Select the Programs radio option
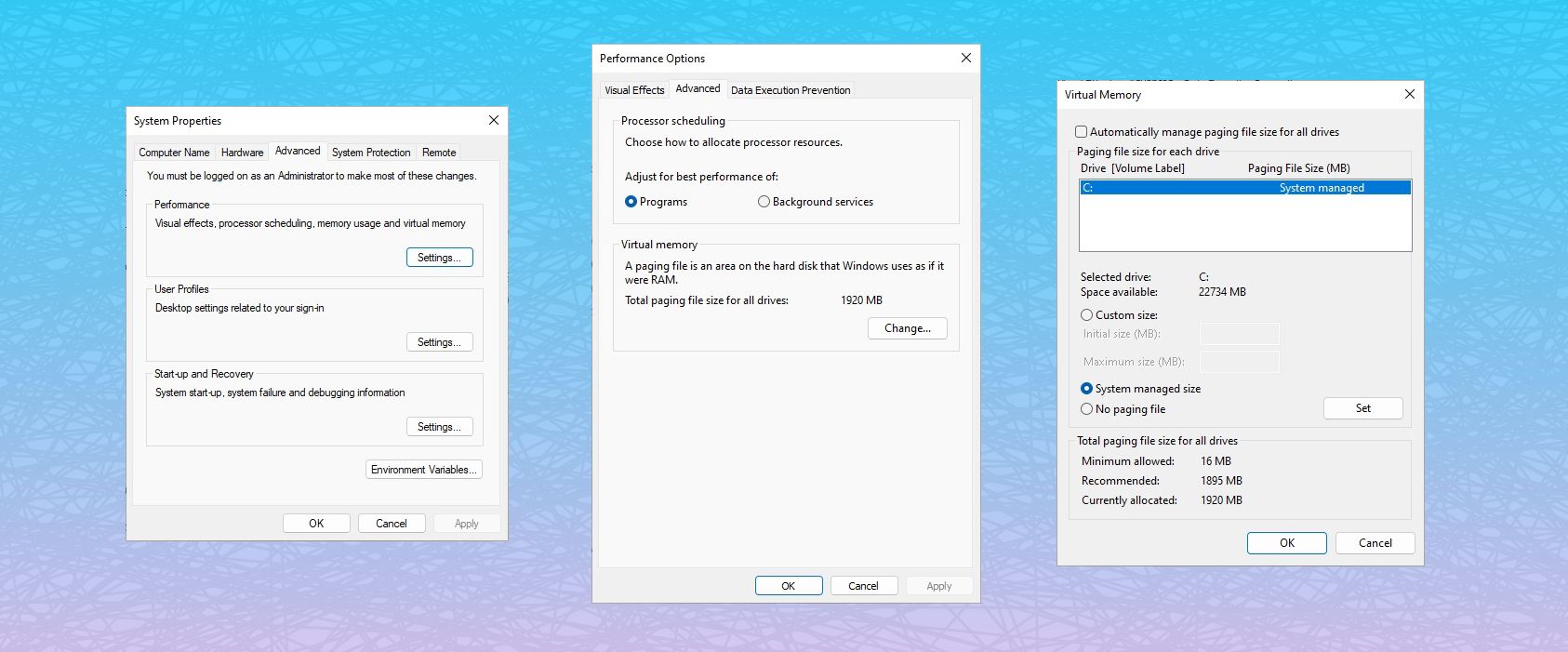Viewport: 1568px width, 652px height. click(631, 202)
